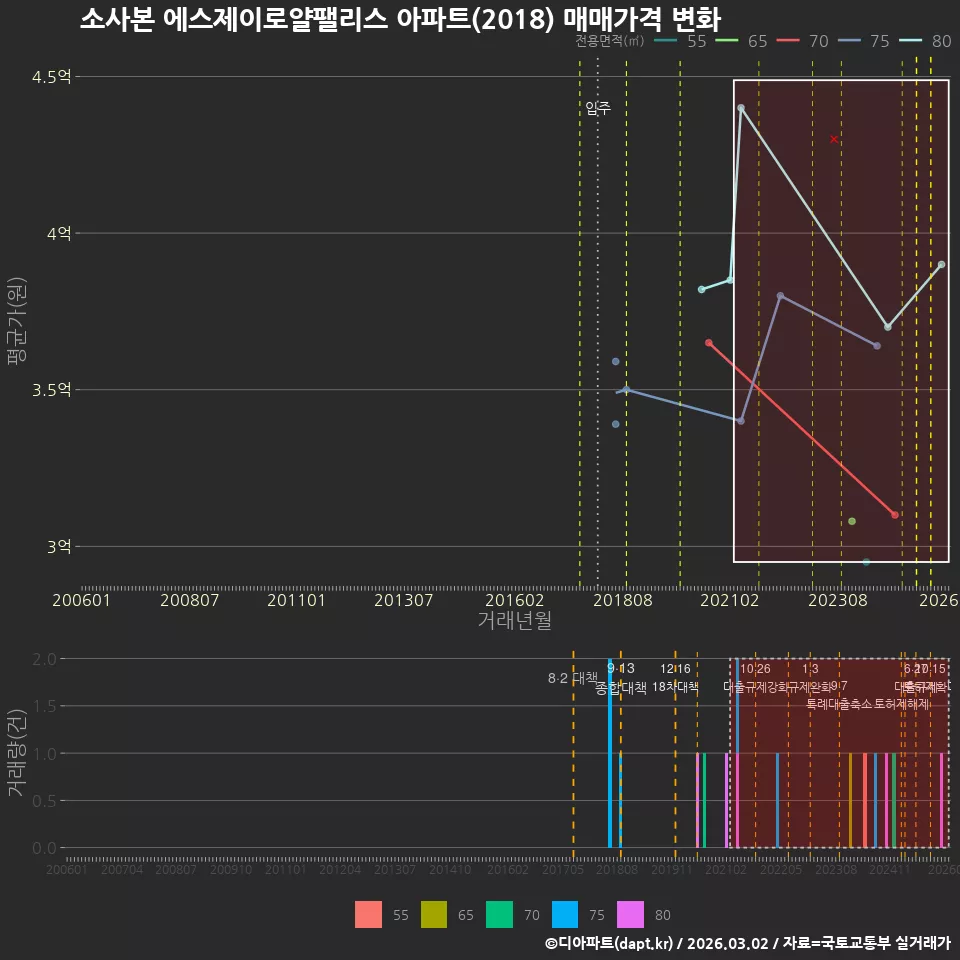Select the olive 65 square in bottom legend
The width and height of the screenshot is (960, 960).
tap(433, 915)
